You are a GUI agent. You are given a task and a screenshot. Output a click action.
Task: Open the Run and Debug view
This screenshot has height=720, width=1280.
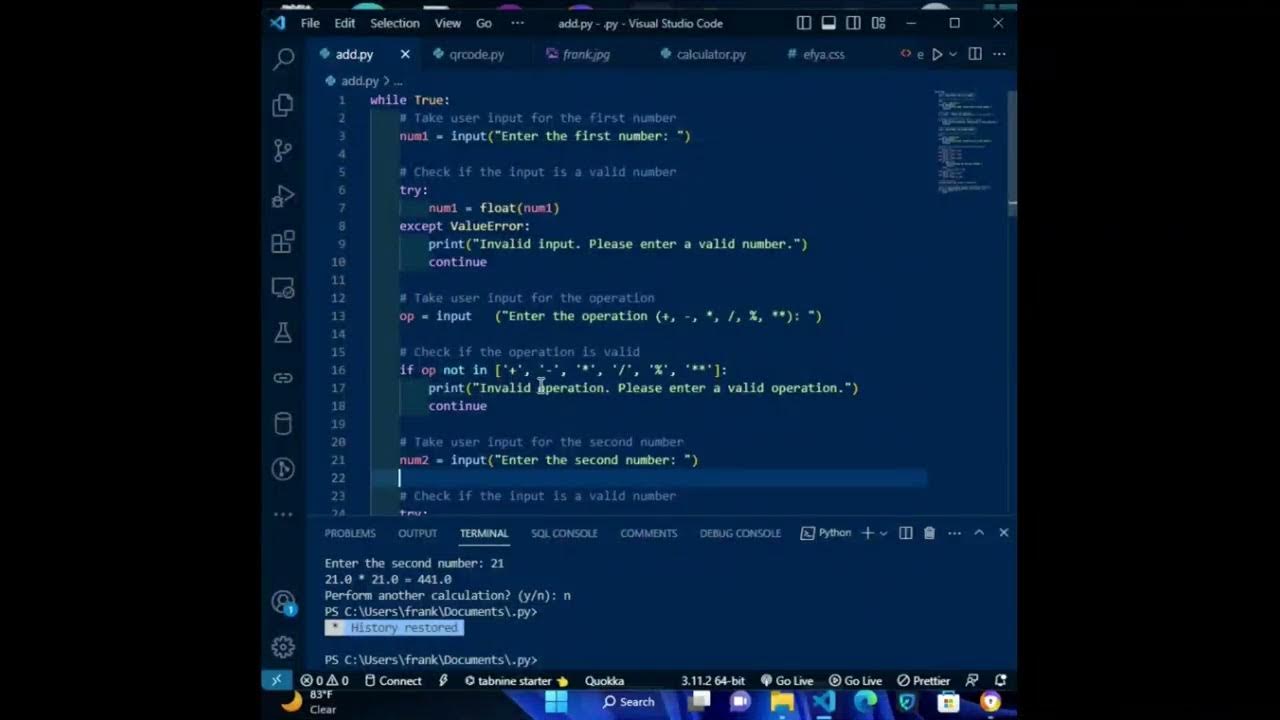283,197
